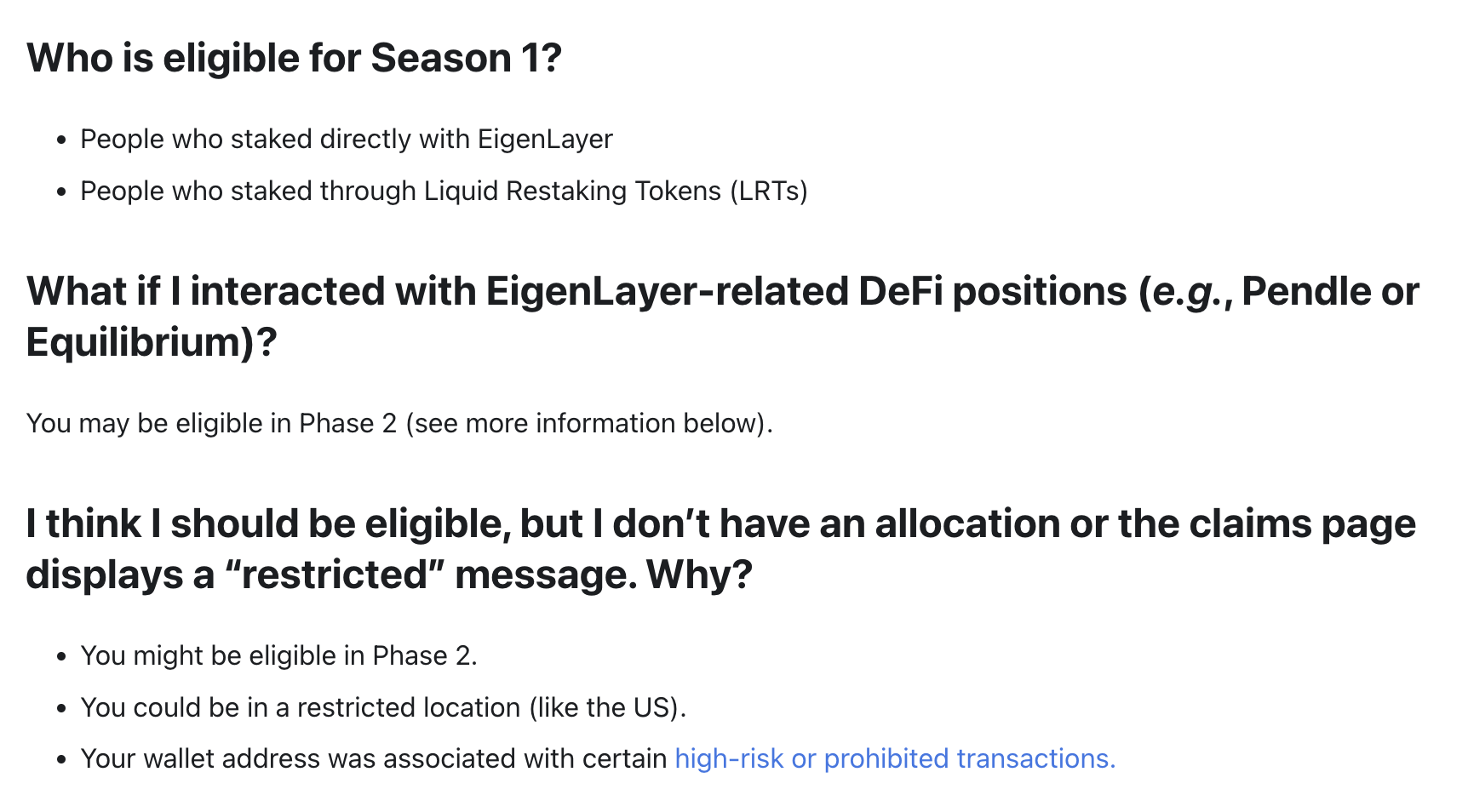Click the word 'EigenLayer' in first bullet
The image size is (1468, 812).
545,139
